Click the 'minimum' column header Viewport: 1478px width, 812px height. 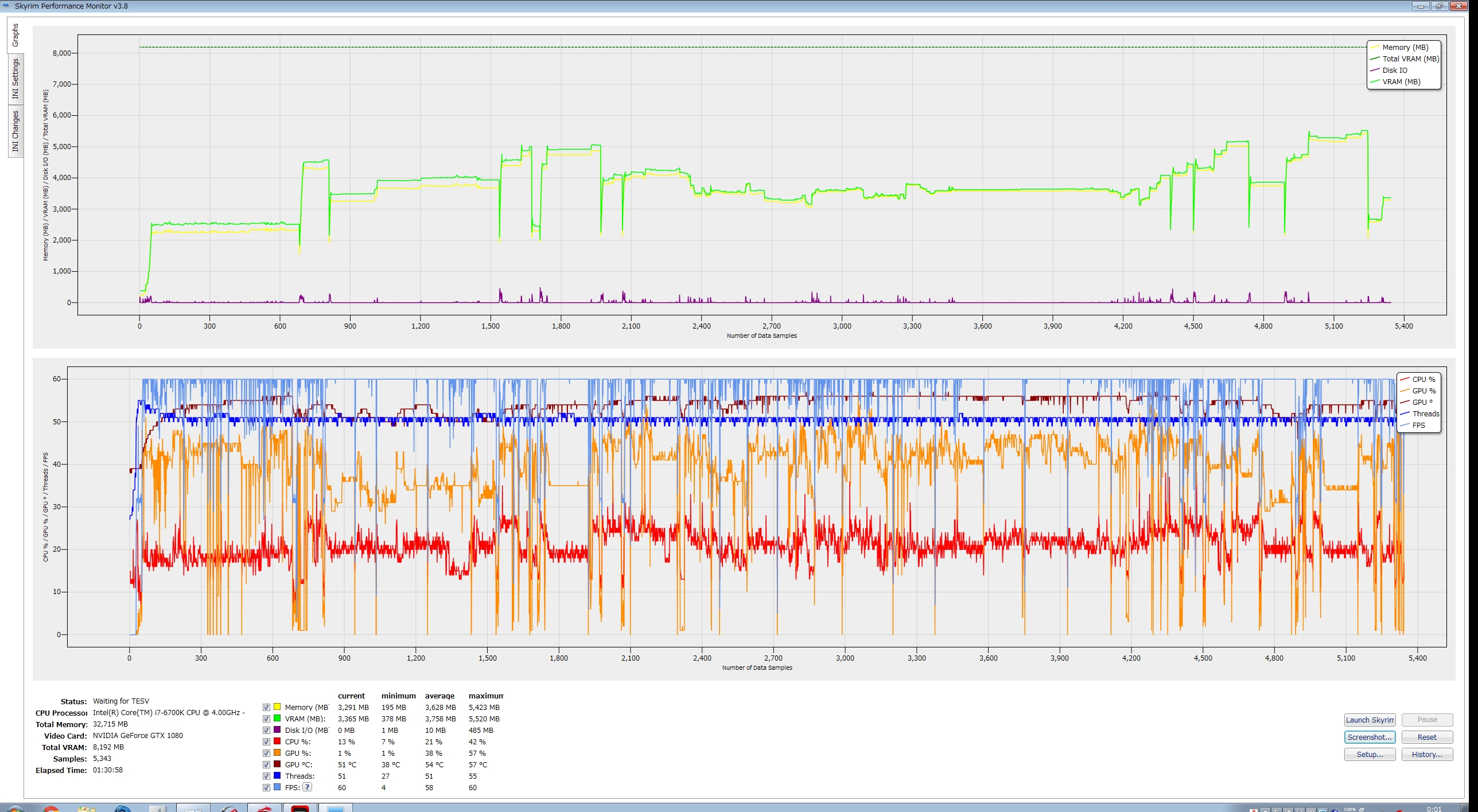(399, 696)
